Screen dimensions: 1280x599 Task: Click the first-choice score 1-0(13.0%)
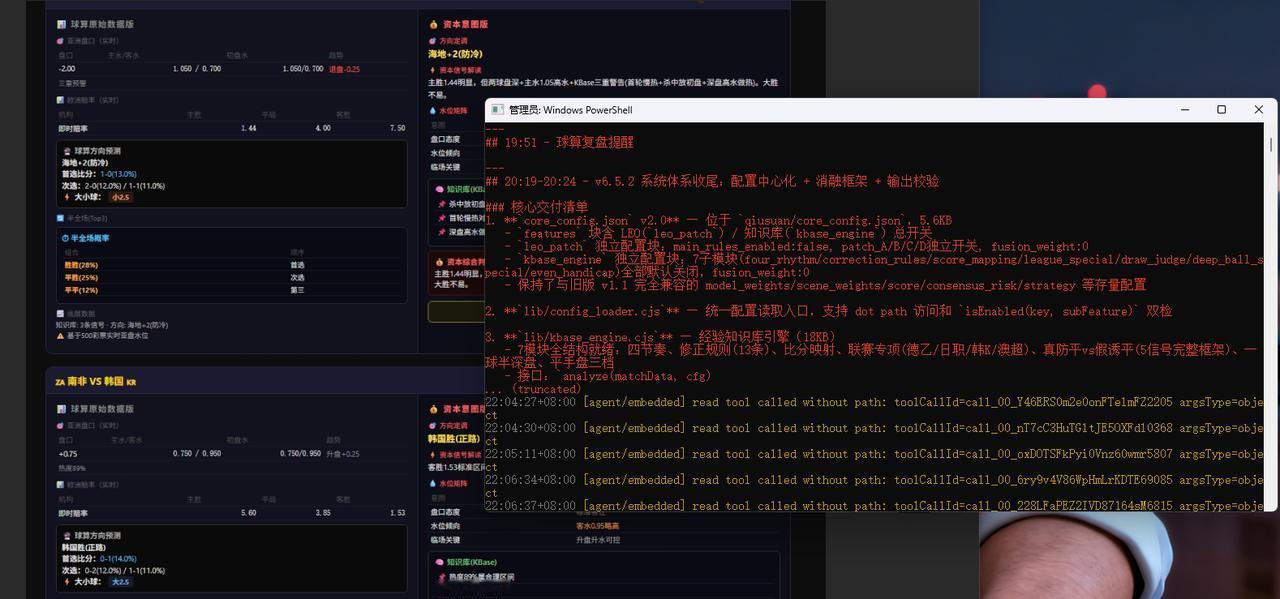click(x=118, y=174)
